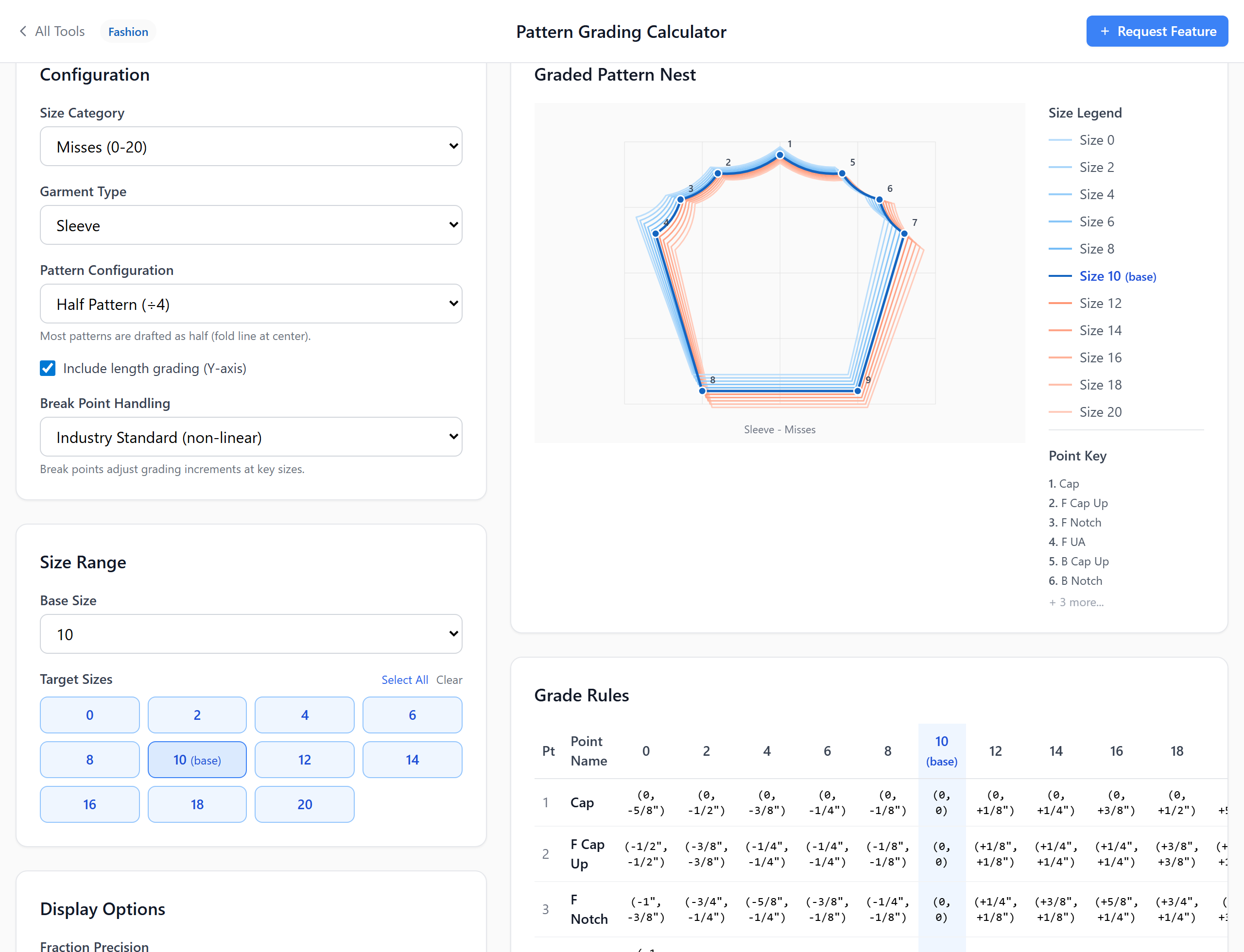Viewport: 1244px width, 952px height.
Task: Click the plus icon on Request Feature
Action: click(1105, 31)
